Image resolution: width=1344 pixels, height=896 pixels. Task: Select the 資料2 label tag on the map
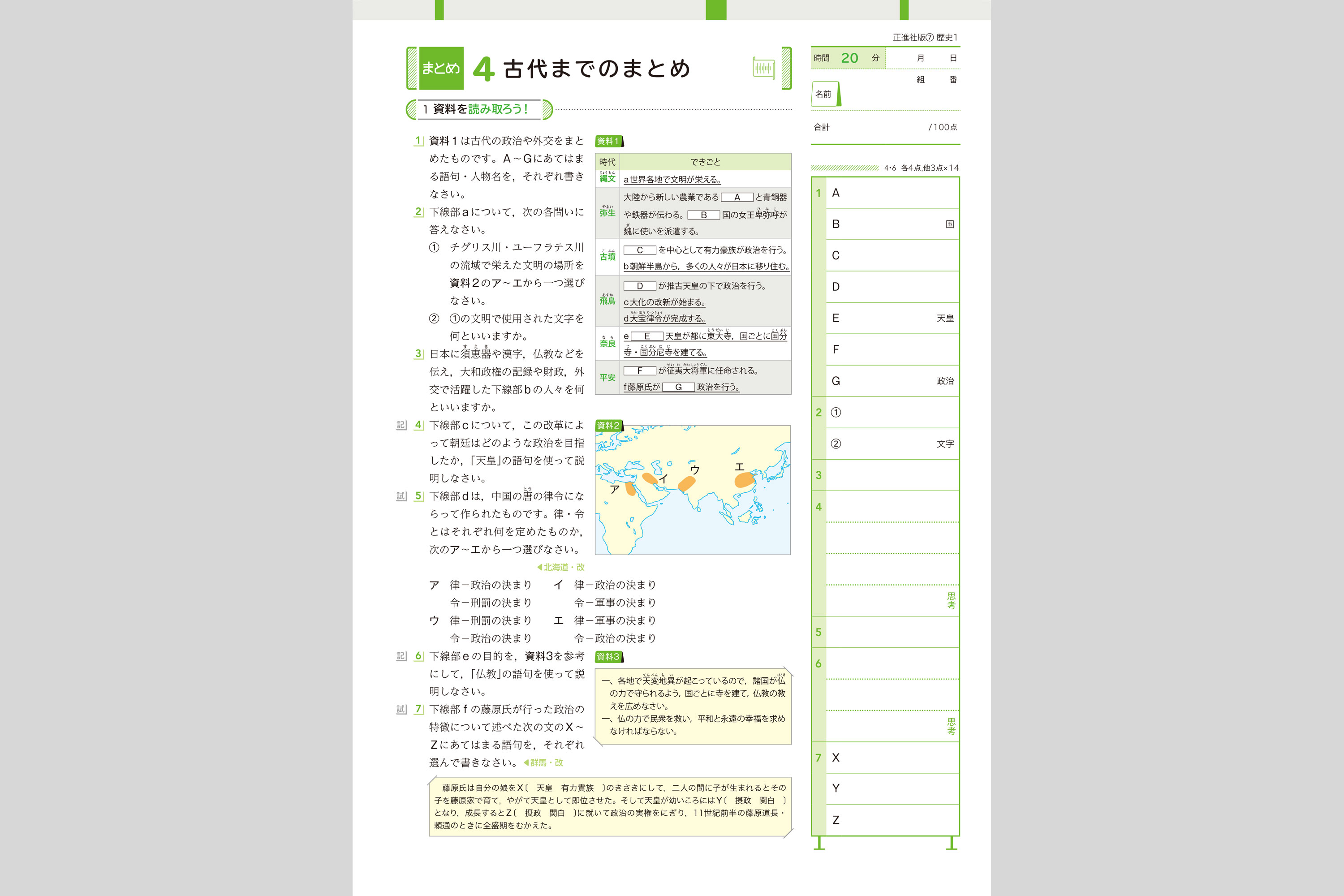click(608, 426)
